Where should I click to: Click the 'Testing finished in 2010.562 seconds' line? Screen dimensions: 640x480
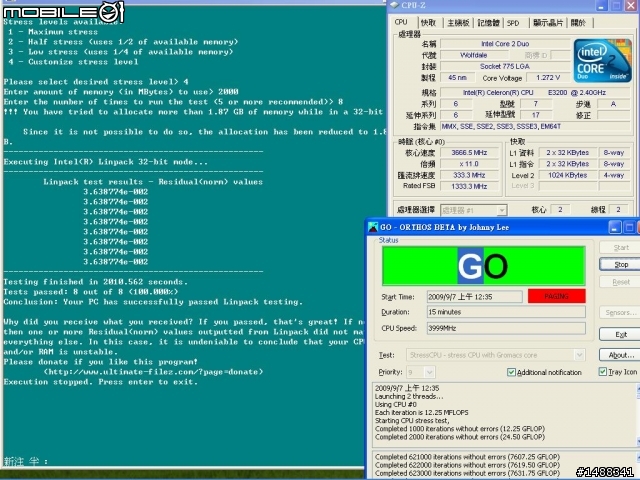tap(96, 282)
